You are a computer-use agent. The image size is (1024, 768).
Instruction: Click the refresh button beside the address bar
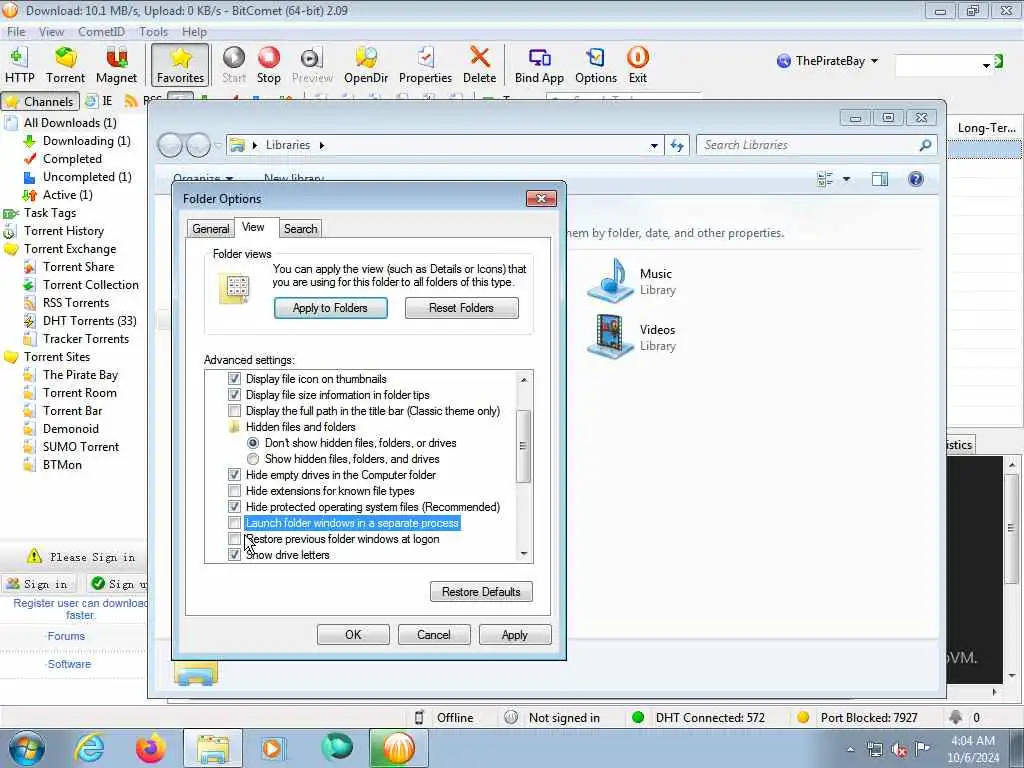coord(677,145)
